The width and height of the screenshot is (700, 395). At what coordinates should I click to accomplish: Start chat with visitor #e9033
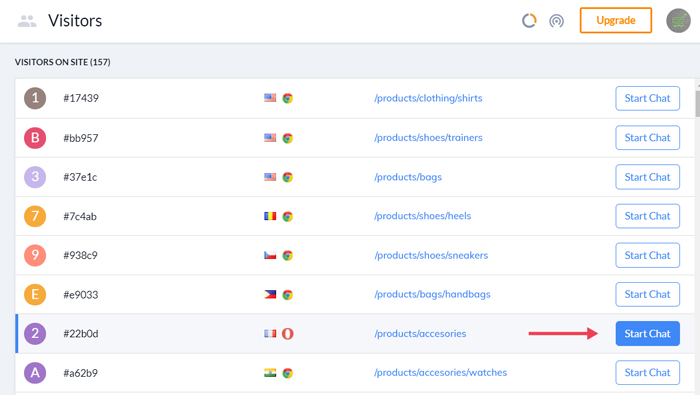[x=647, y=294]
